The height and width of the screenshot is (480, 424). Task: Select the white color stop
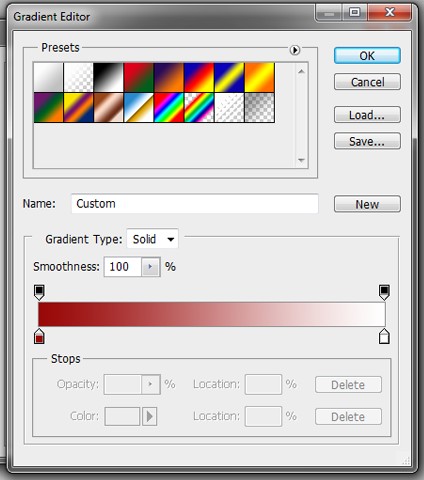click(384, 336)
